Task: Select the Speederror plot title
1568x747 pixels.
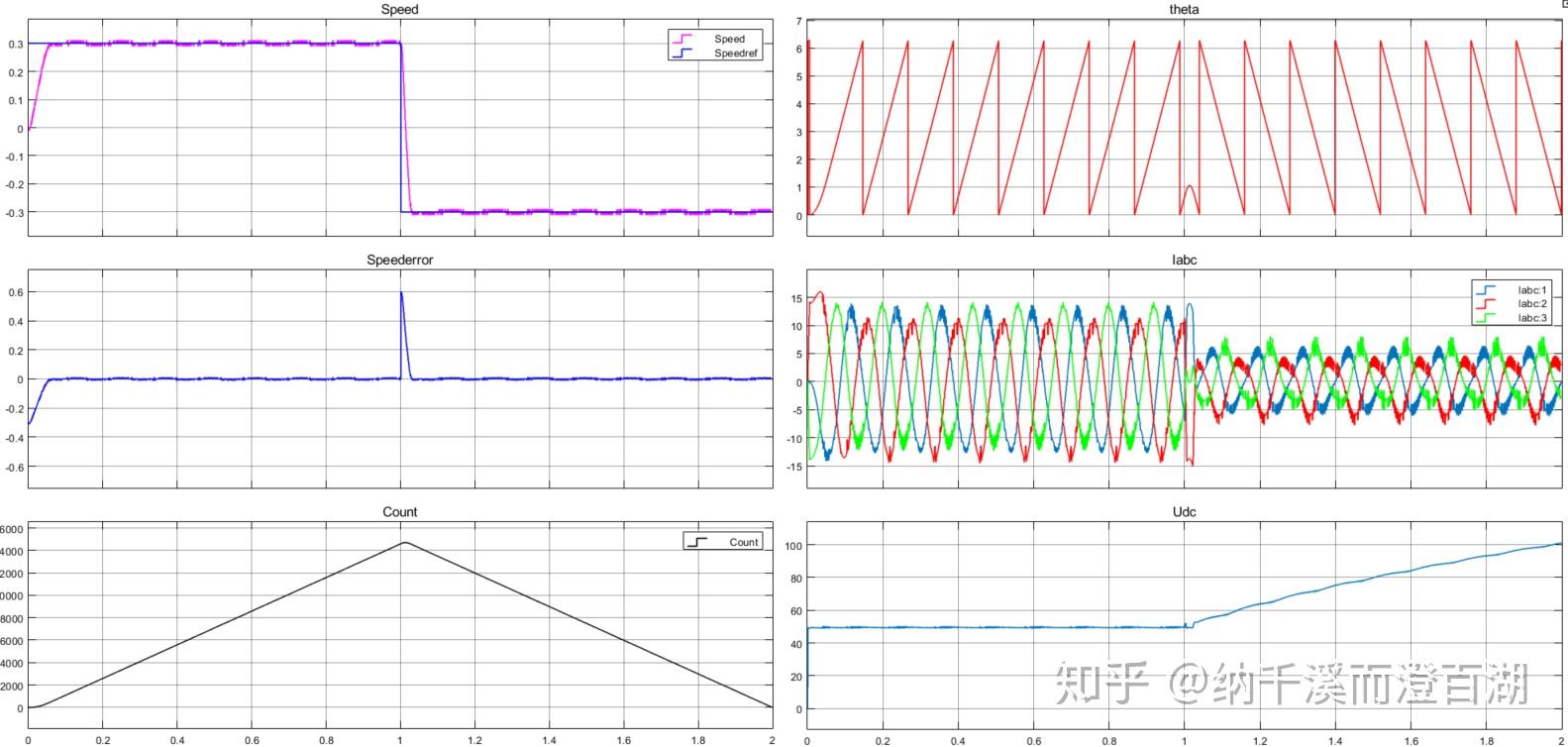Action: (399, 260)
